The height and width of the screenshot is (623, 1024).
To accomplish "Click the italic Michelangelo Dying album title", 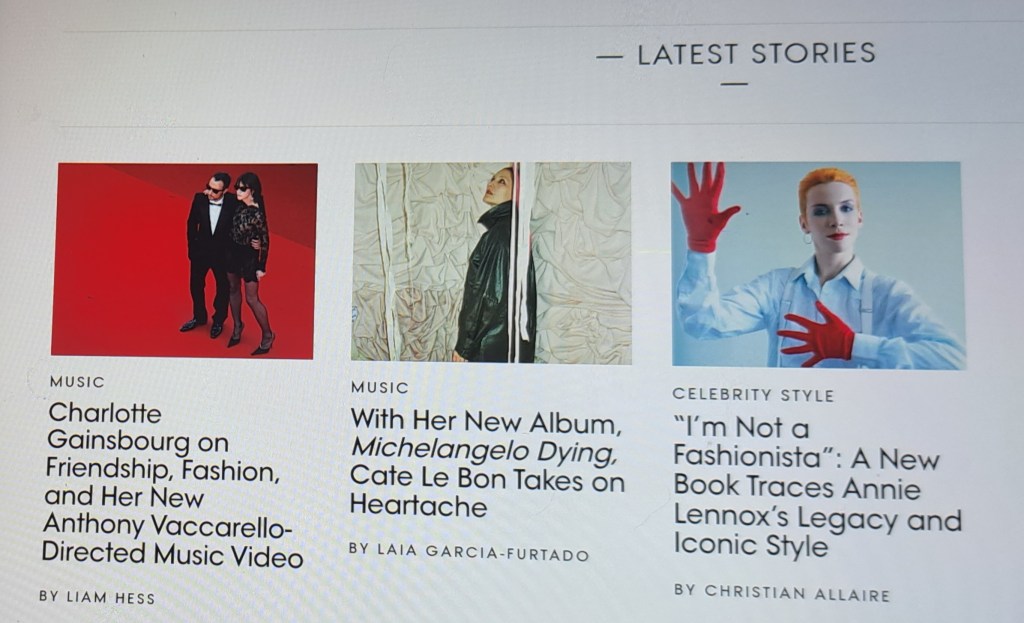I will [x=483, y=451].
